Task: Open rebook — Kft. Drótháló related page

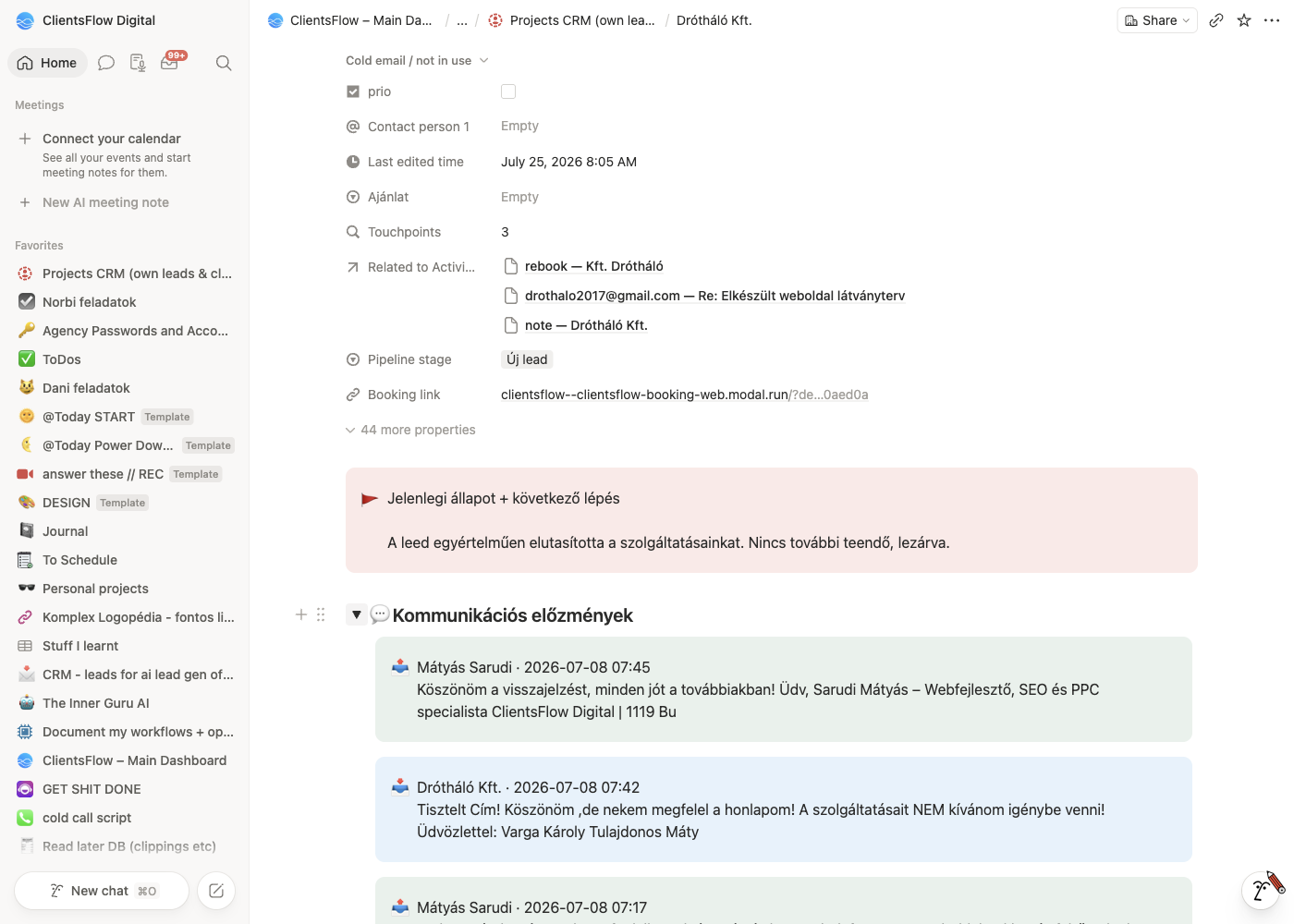Action: click(593, 266)
